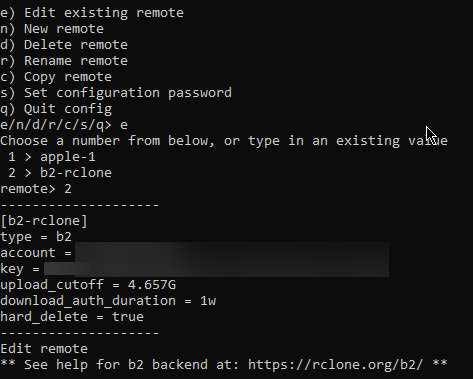Viewport: 473px width, 379px height.
Task: Click the 'New remote' option line
Action: pyautogui.click(x=52, y=29)
